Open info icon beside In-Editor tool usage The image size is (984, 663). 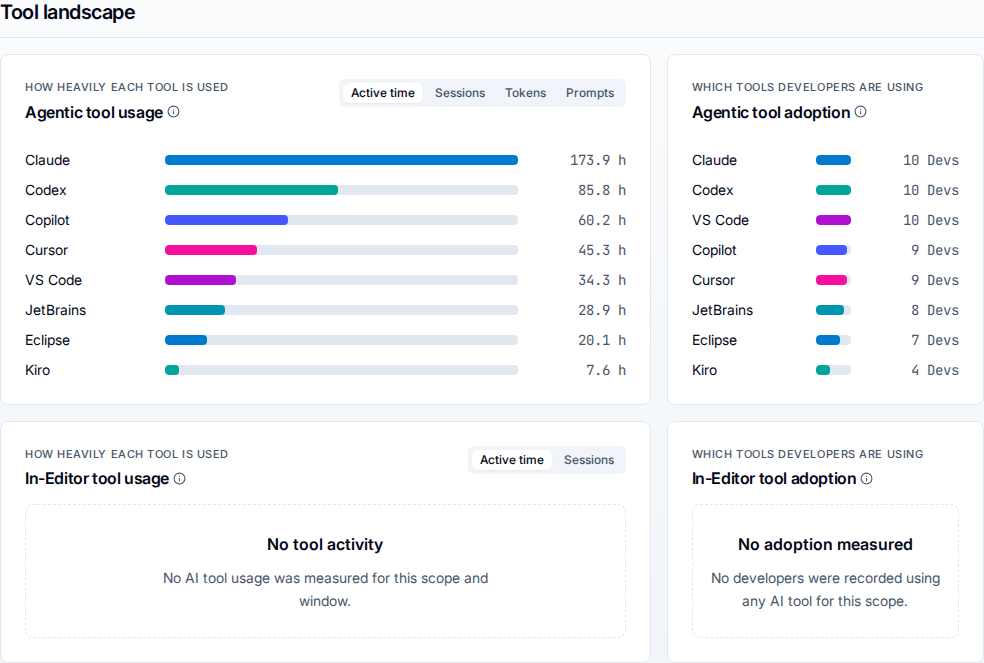click(179, 479)
